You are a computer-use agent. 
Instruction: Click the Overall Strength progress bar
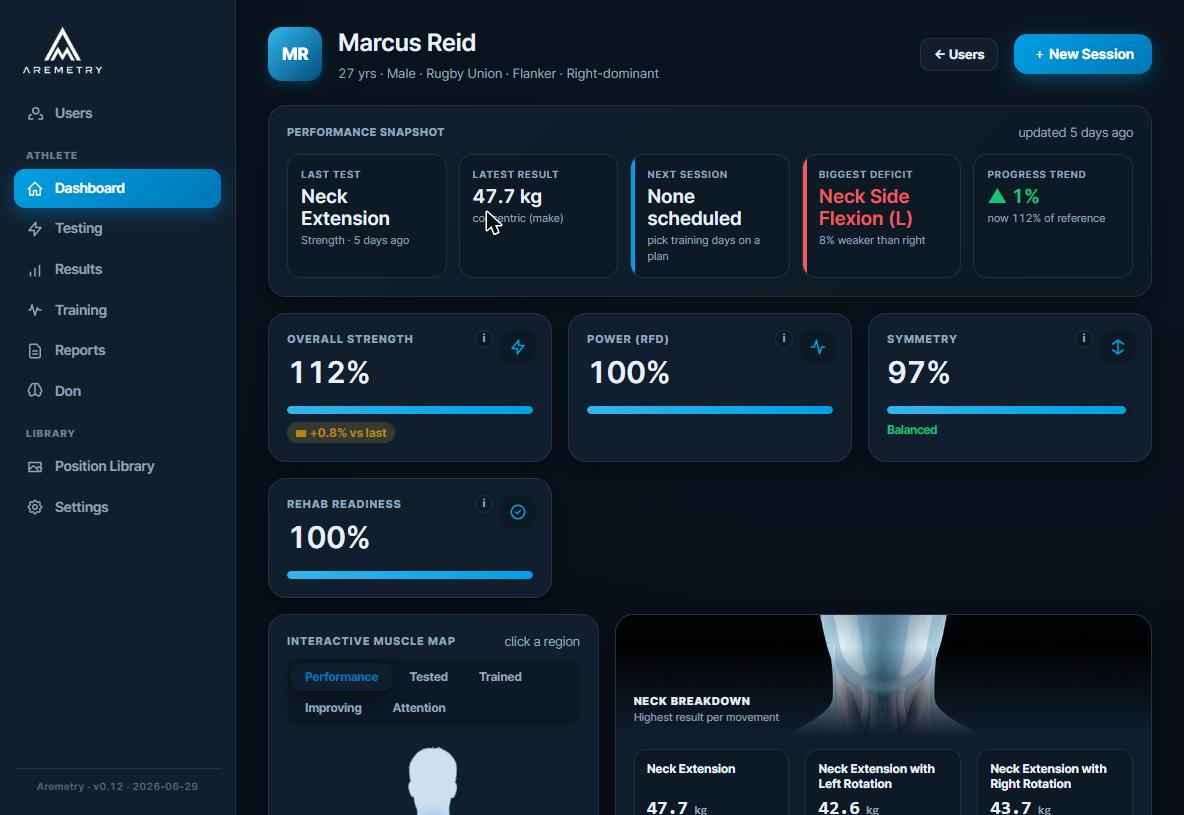(x=410, y=411)
